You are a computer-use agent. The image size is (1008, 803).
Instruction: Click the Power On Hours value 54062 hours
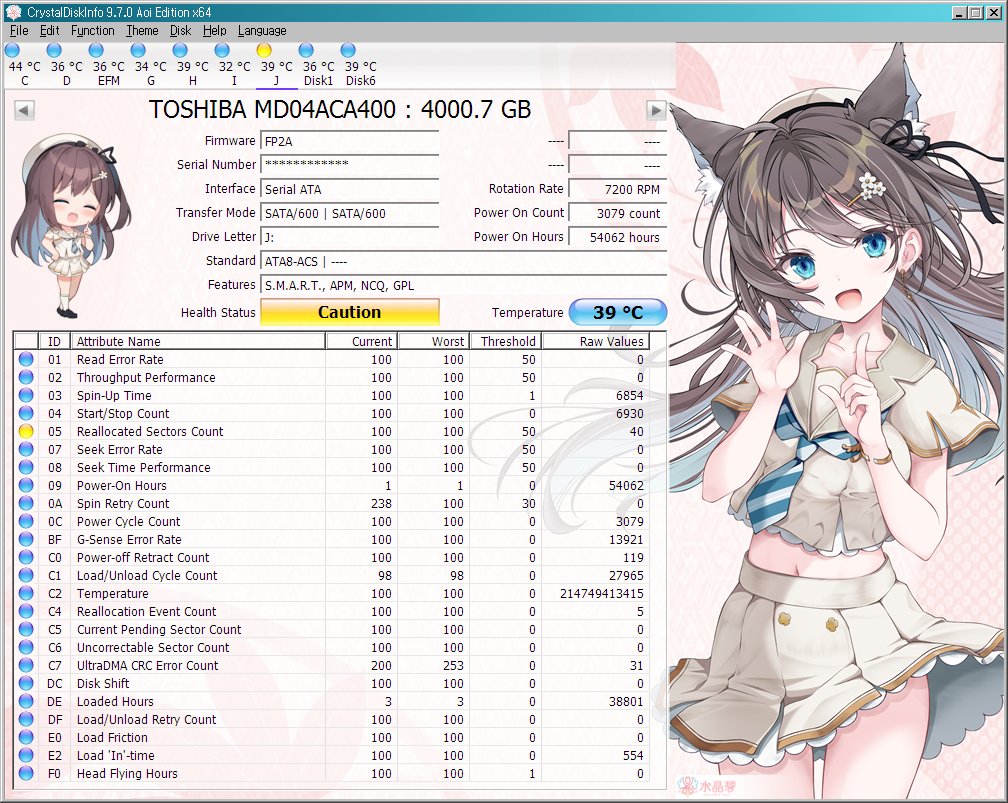(618, 237)
